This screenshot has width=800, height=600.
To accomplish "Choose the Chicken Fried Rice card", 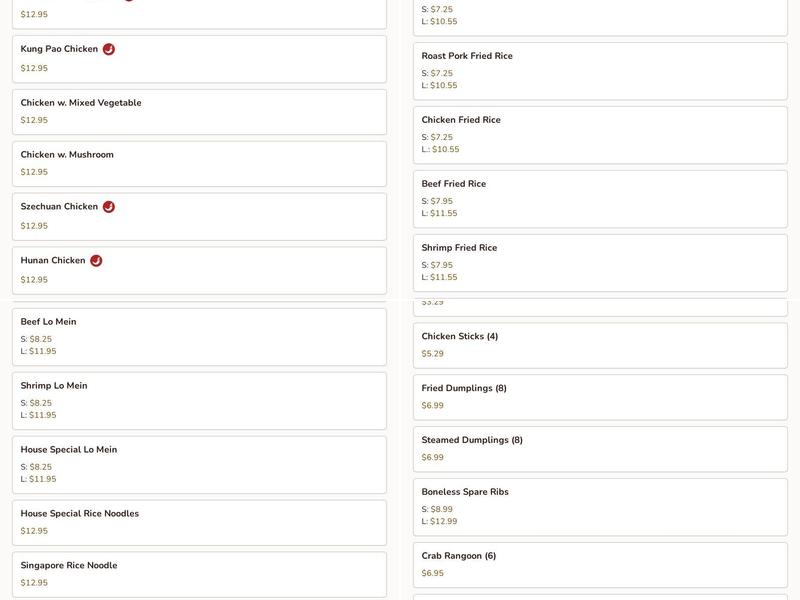I will tap(600, 134).
